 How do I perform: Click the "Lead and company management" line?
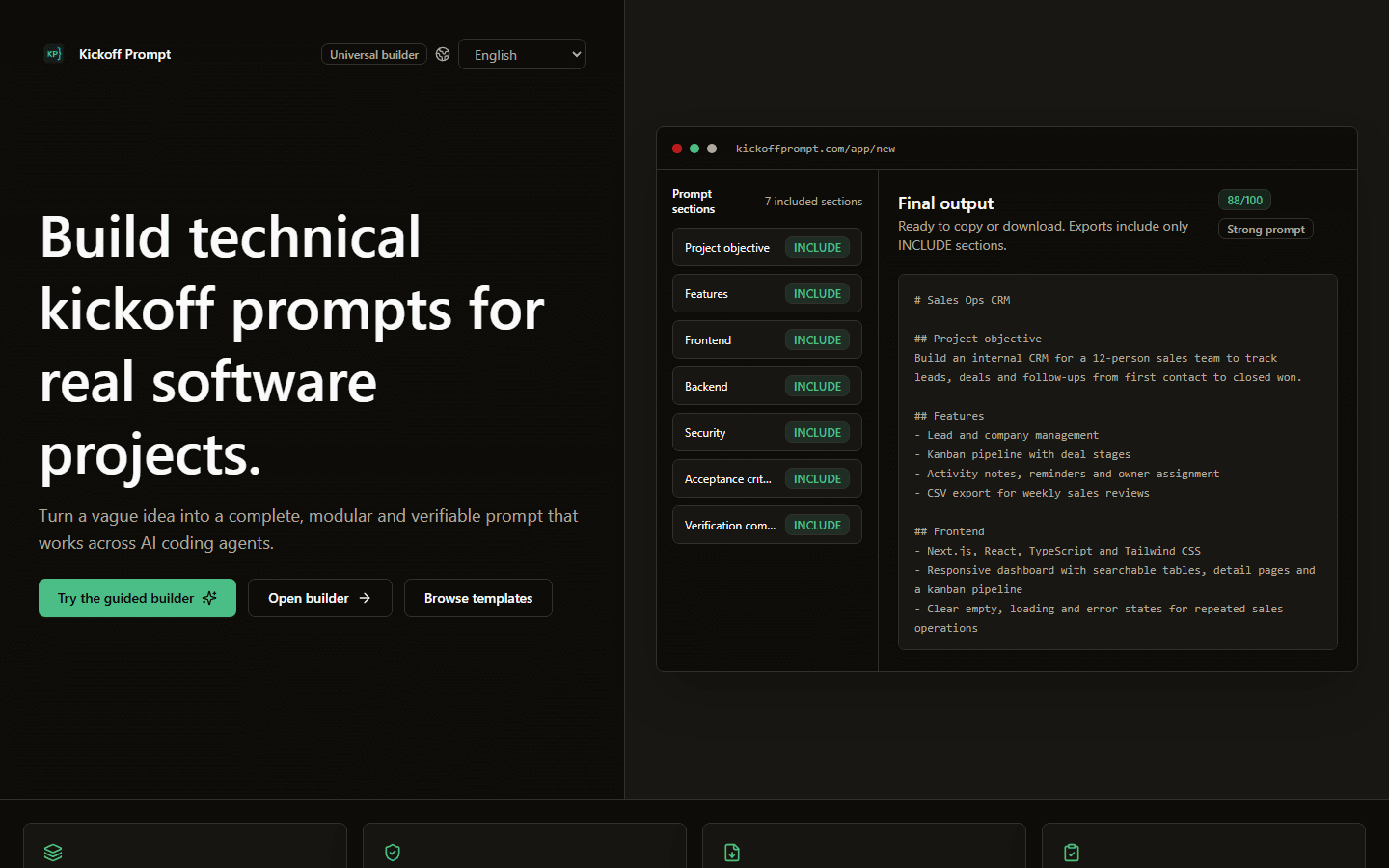click(x=1007, y=435)
